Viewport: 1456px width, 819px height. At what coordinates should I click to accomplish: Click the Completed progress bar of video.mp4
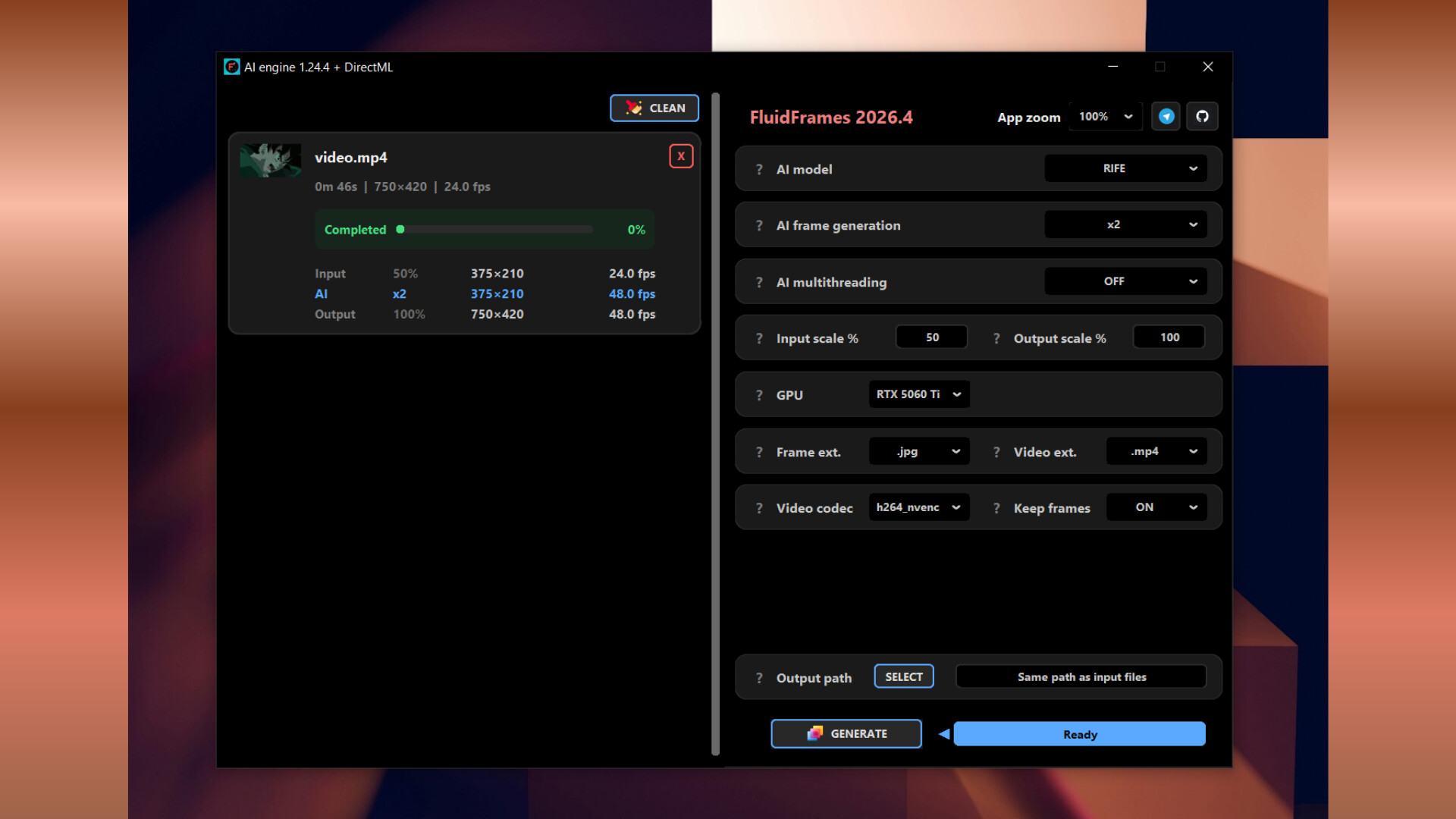click(x=494, y=229)
